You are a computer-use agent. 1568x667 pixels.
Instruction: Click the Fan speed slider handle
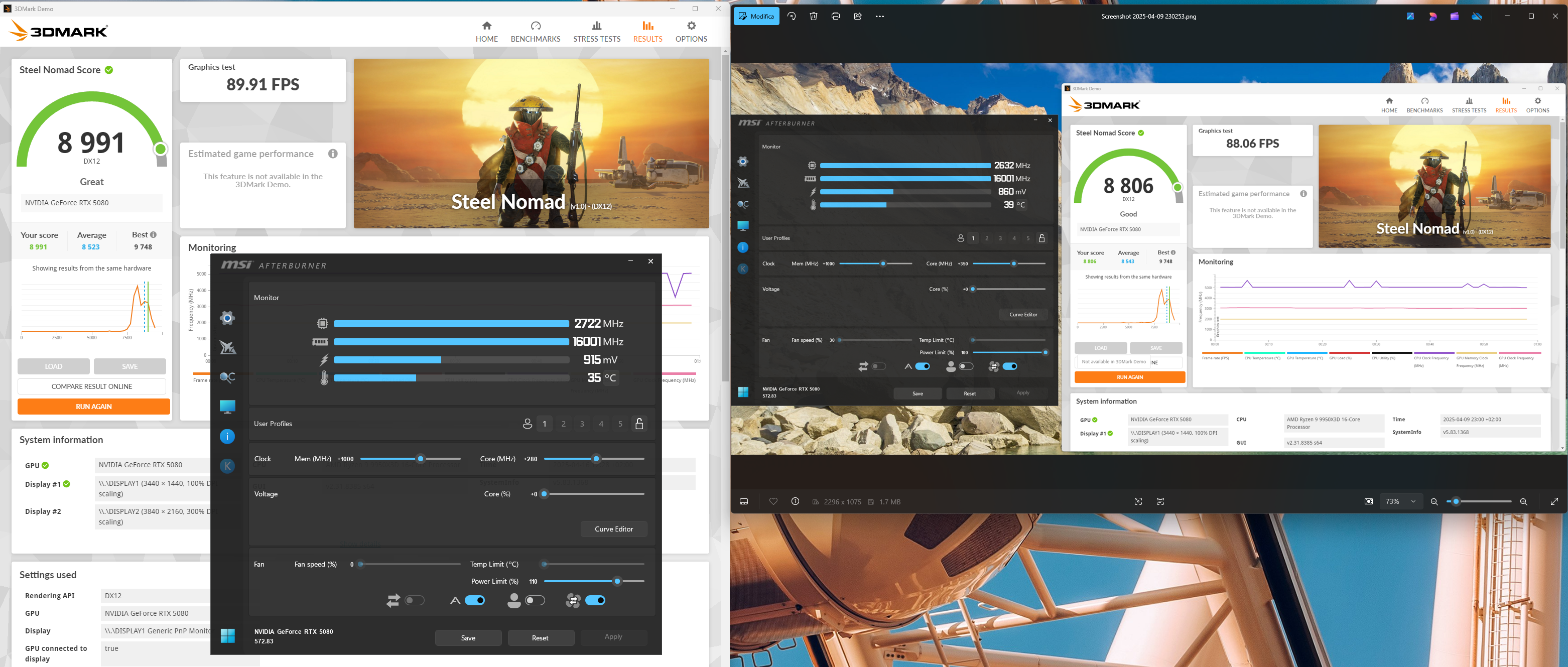(360, 564)
